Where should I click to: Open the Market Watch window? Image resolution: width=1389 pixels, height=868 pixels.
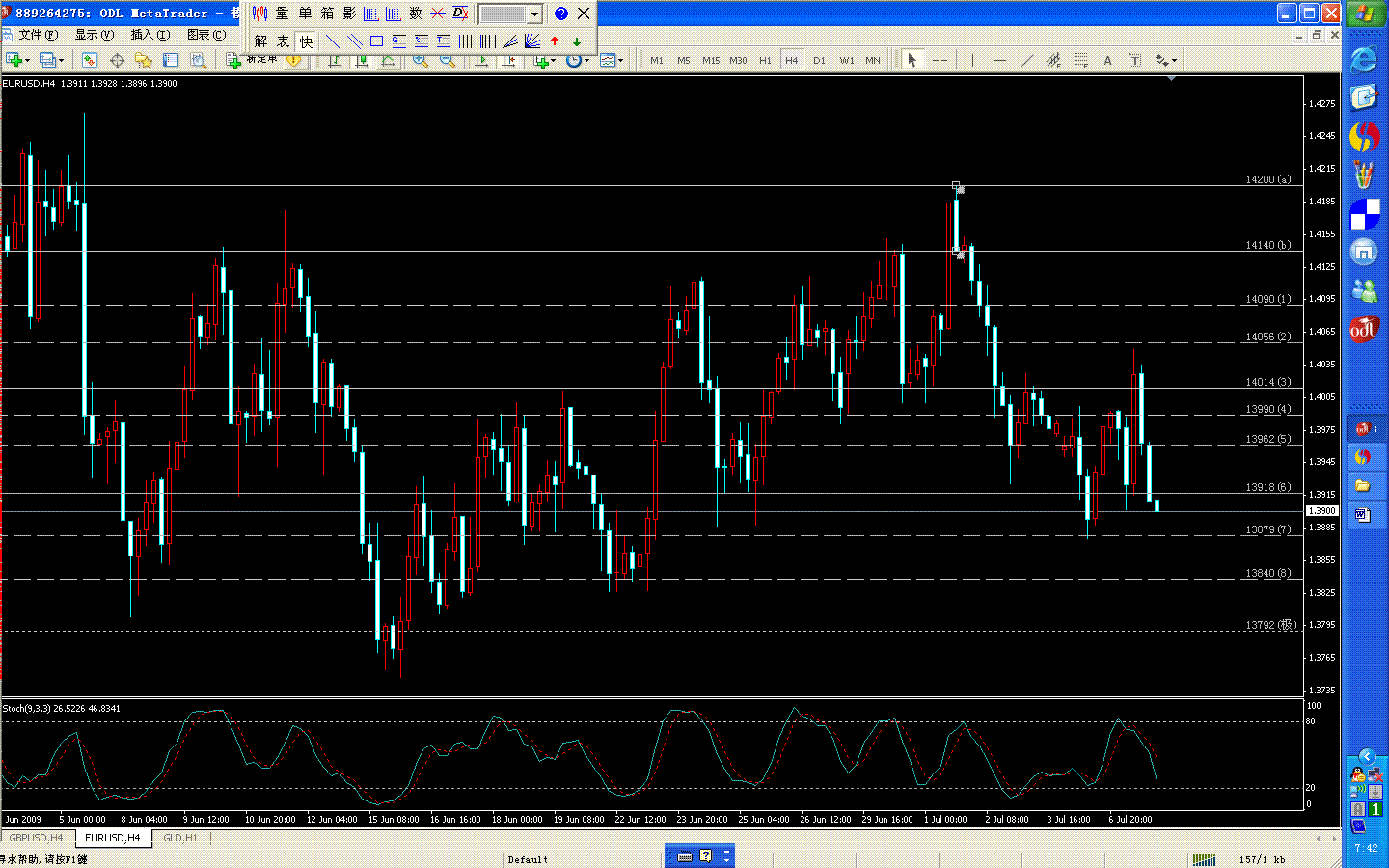(89, 60)
